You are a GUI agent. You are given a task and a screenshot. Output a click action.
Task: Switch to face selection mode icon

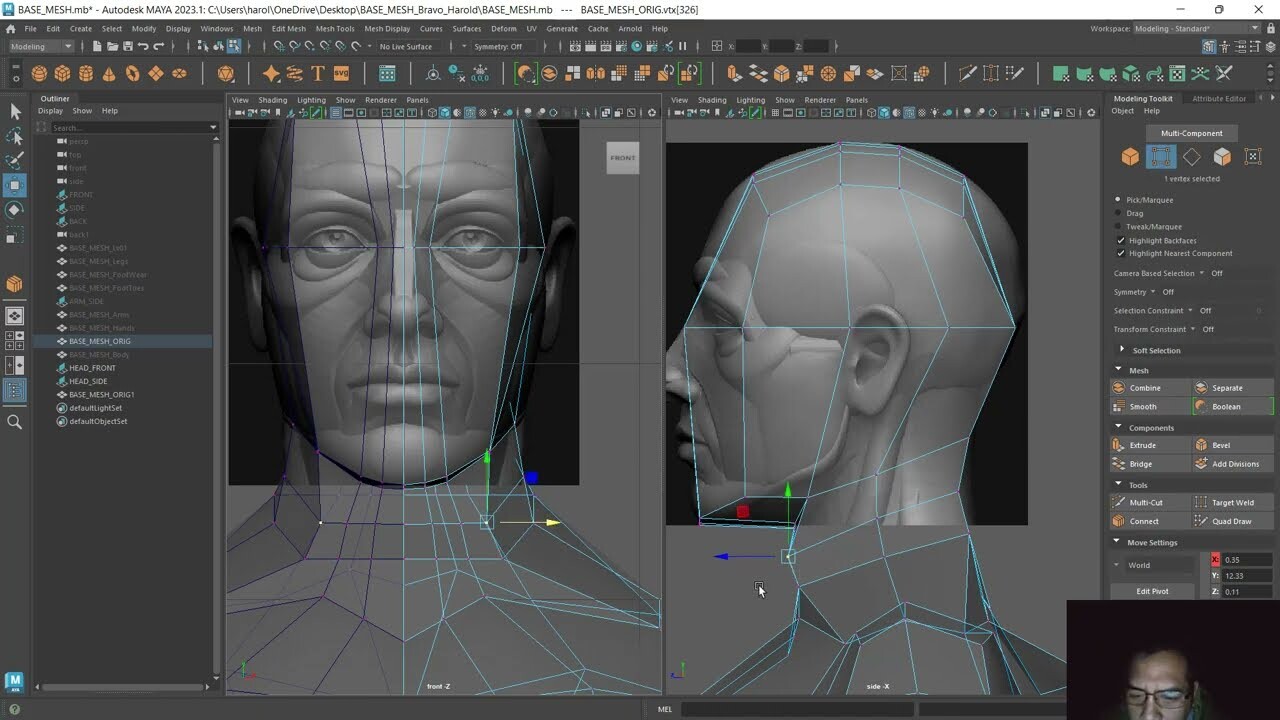point(1222,157)
